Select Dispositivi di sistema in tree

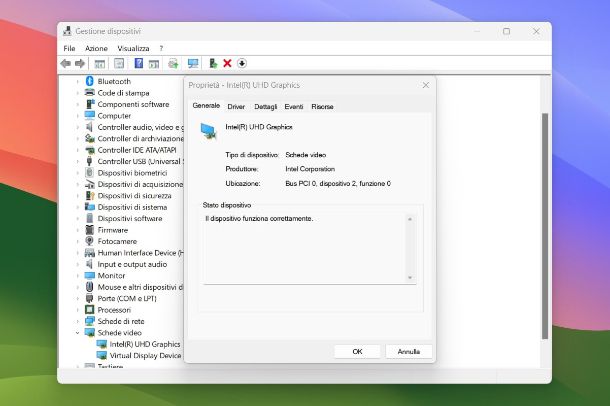pyautogui.click(x=132, y=207)
